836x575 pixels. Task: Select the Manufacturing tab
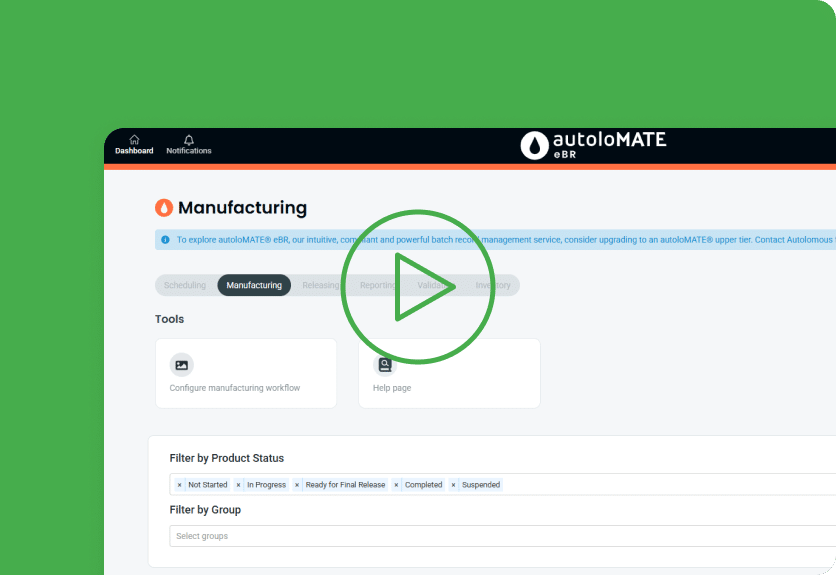[x=254, y=286]
